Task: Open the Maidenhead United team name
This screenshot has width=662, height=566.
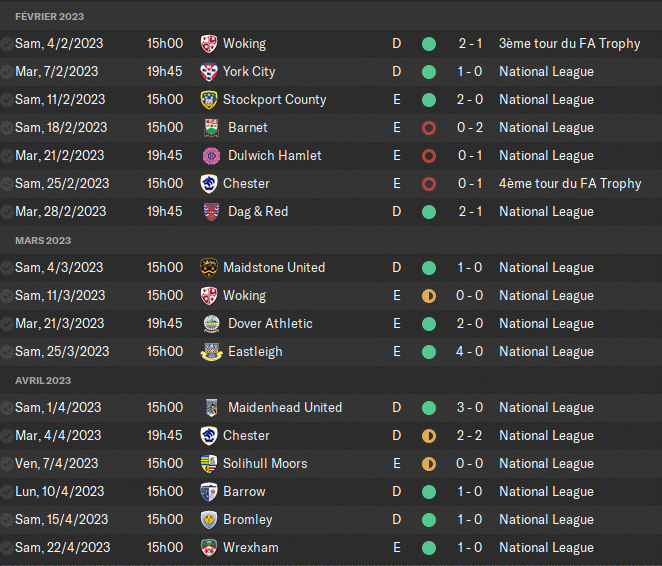Action: pos(285,408)
